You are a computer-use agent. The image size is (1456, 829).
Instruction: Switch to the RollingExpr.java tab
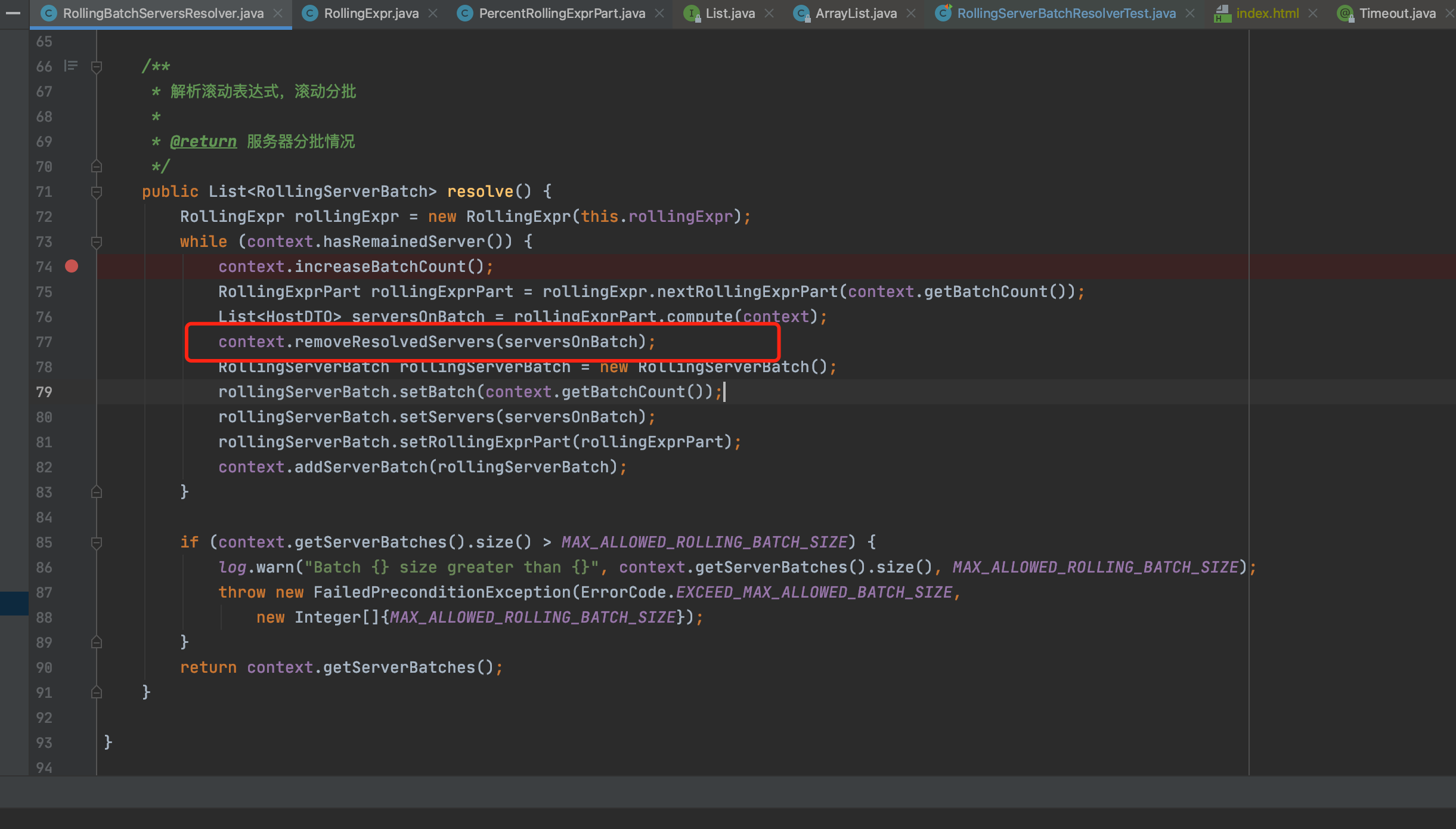click(370, 13)
